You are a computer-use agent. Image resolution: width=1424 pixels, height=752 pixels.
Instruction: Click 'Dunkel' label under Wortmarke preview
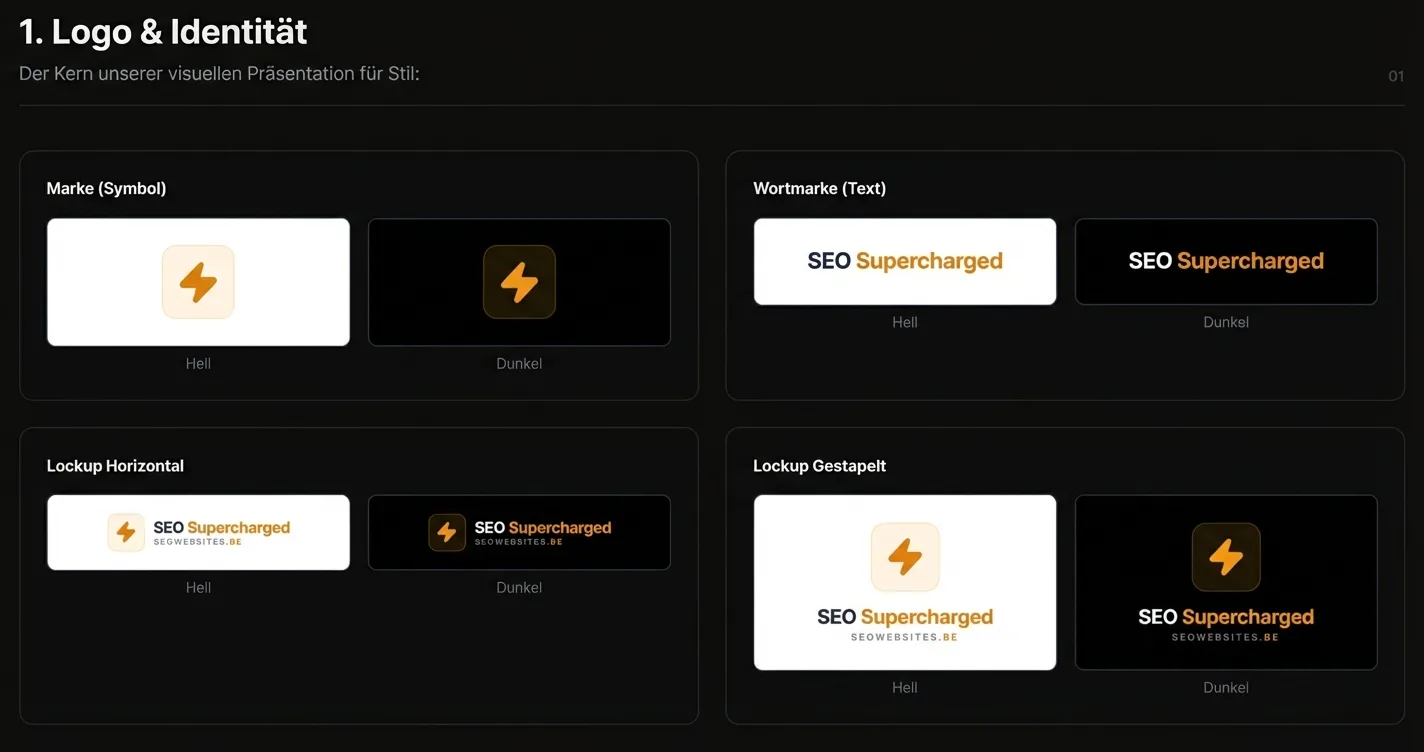1226,322
